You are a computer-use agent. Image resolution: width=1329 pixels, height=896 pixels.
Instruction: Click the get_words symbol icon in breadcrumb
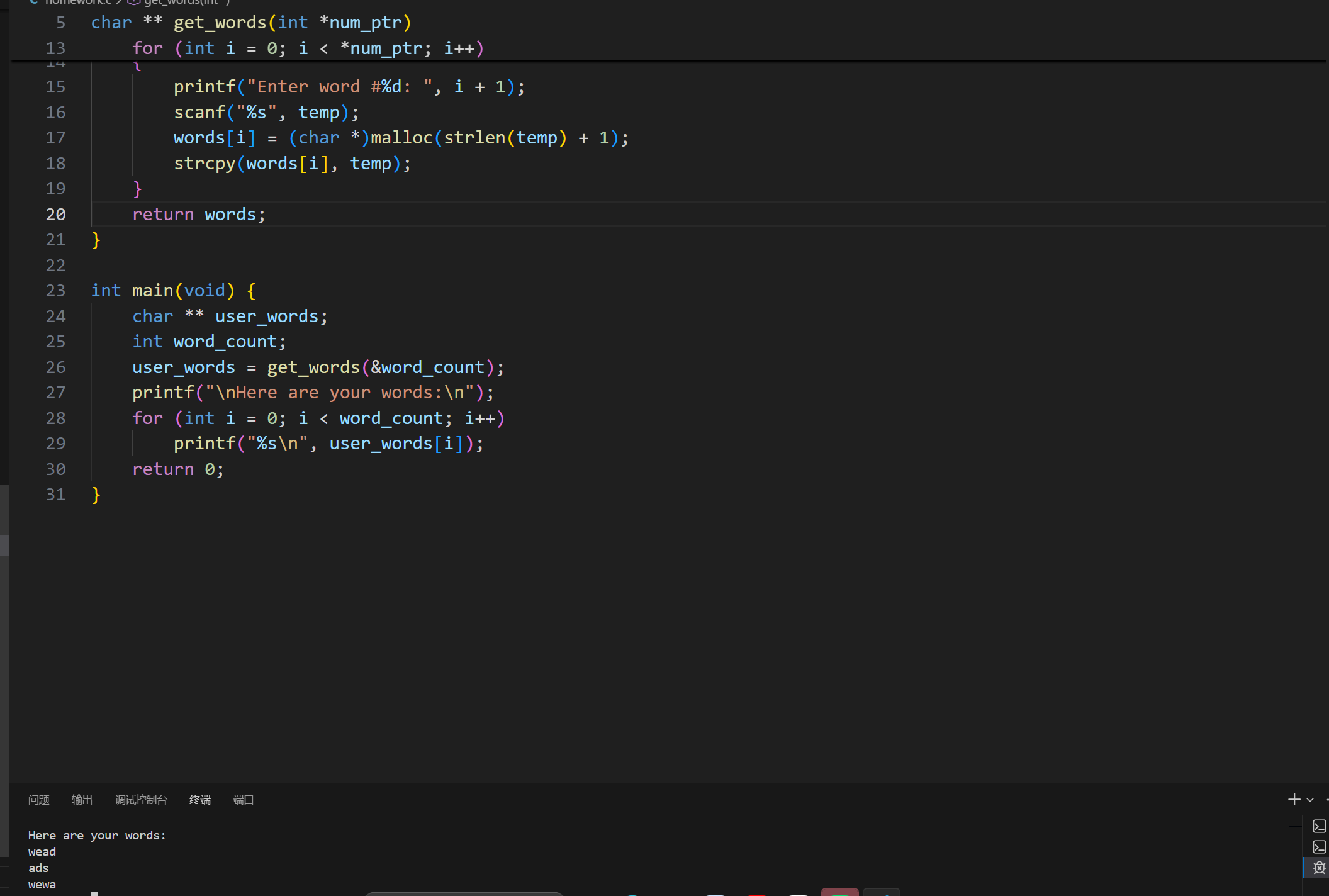133,2
